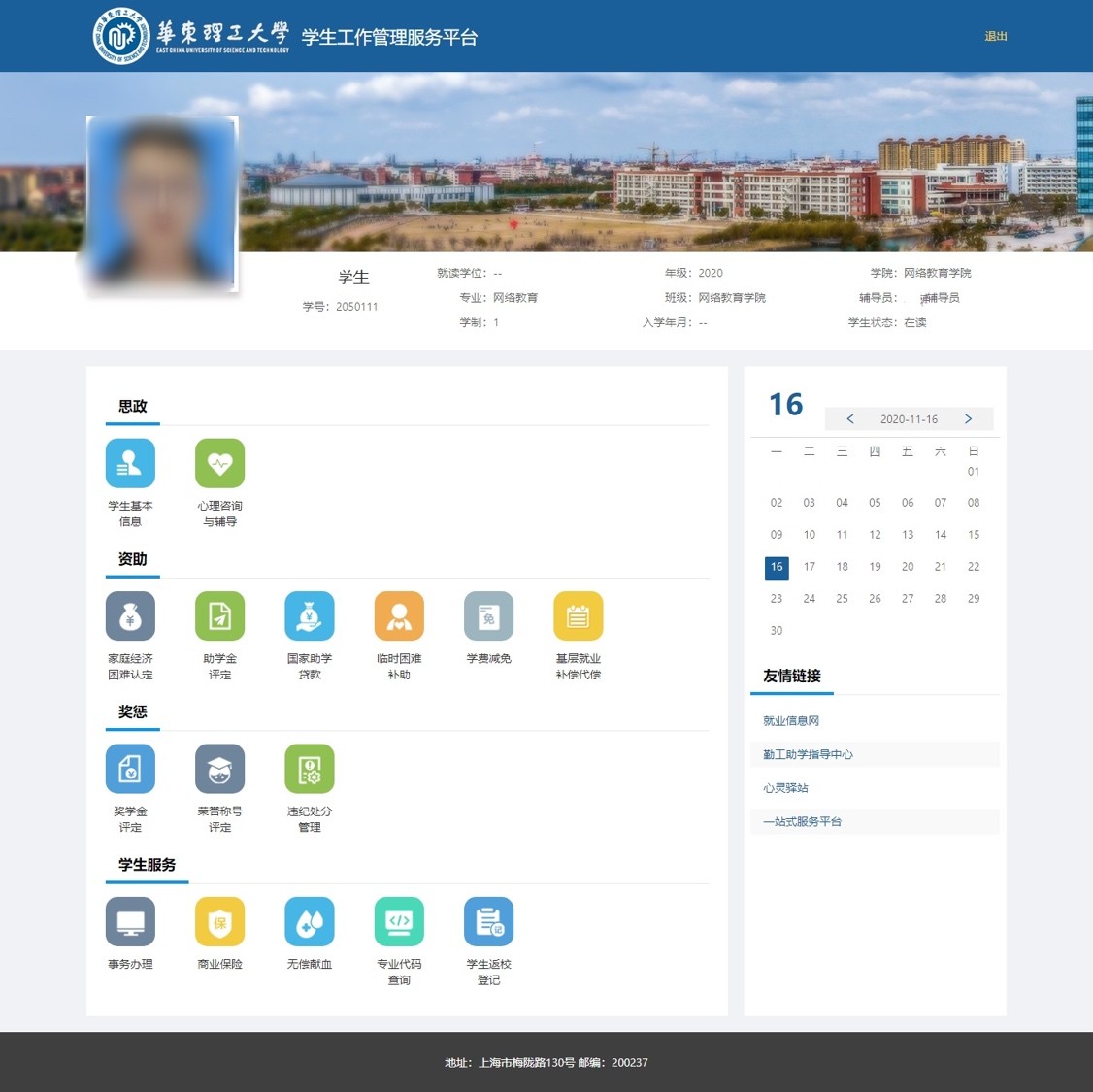Click the 2020-11-16 date field
Viewport: 1093px width, 1092px height.
[x=909, y=419]
